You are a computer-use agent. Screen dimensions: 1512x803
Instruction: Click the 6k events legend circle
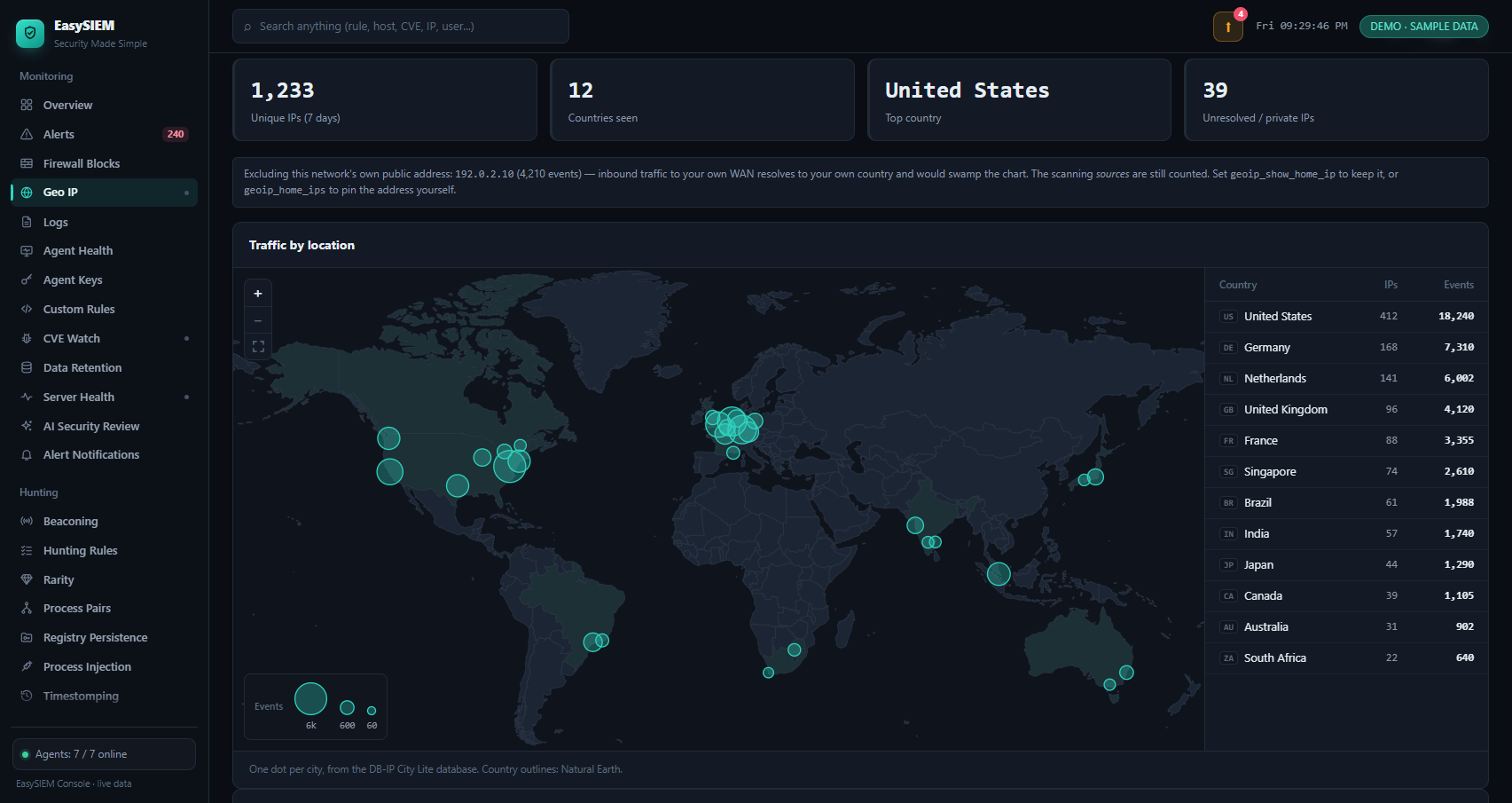pos(310,699)
